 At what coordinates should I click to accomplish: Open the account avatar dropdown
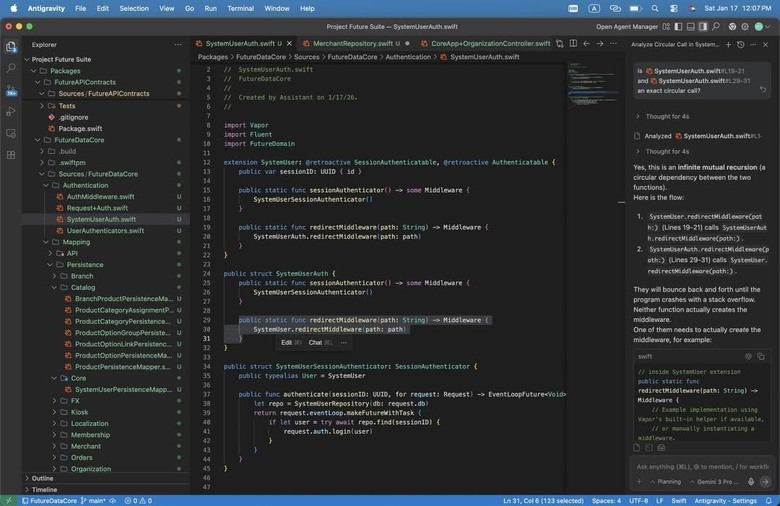tap(762, 26)
